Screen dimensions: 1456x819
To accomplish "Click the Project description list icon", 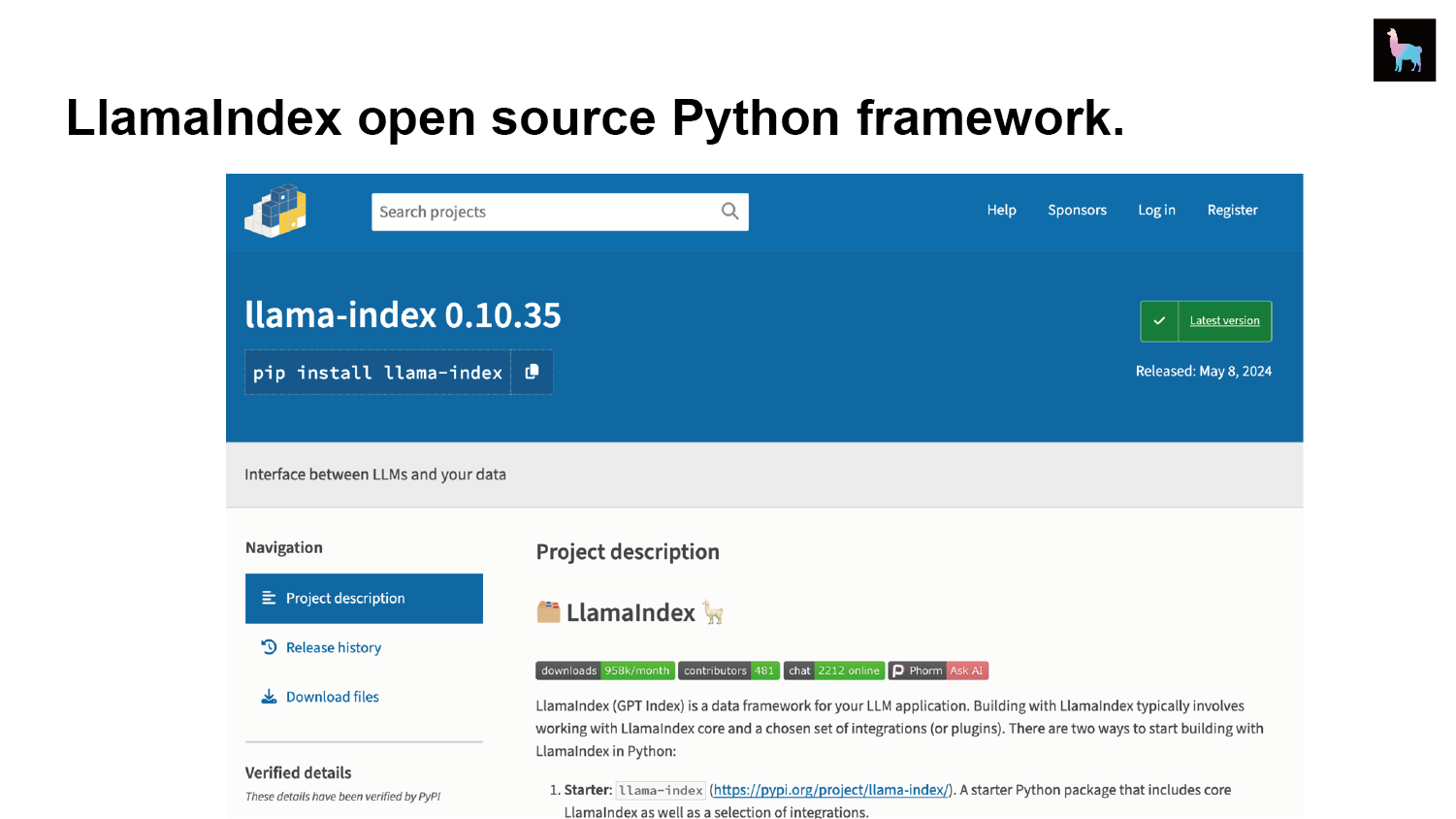I will point(269,599).
